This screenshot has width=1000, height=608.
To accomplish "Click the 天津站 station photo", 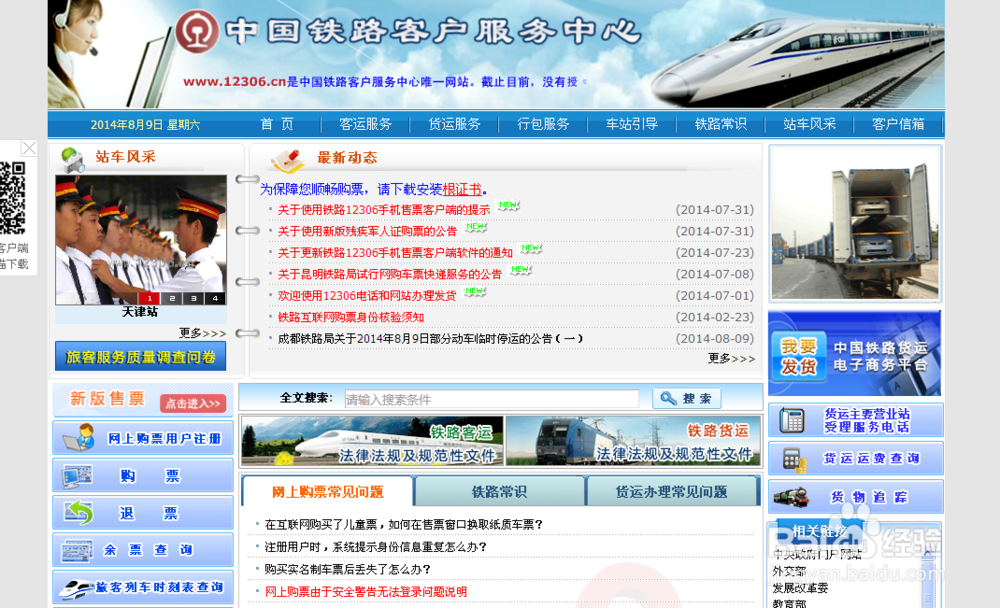I will (140, 239).
